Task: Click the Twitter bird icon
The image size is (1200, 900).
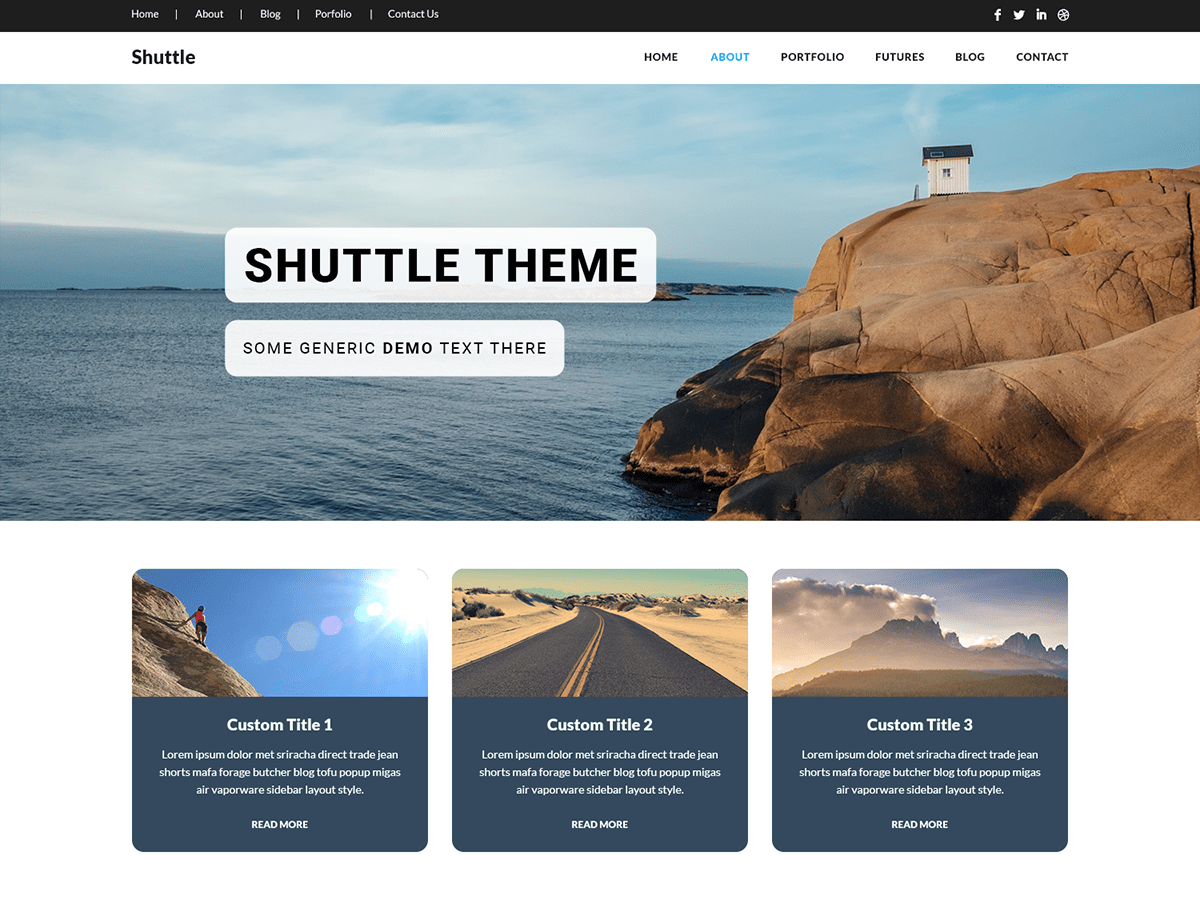Action: pyautogui.click(x=1018, y=15)
